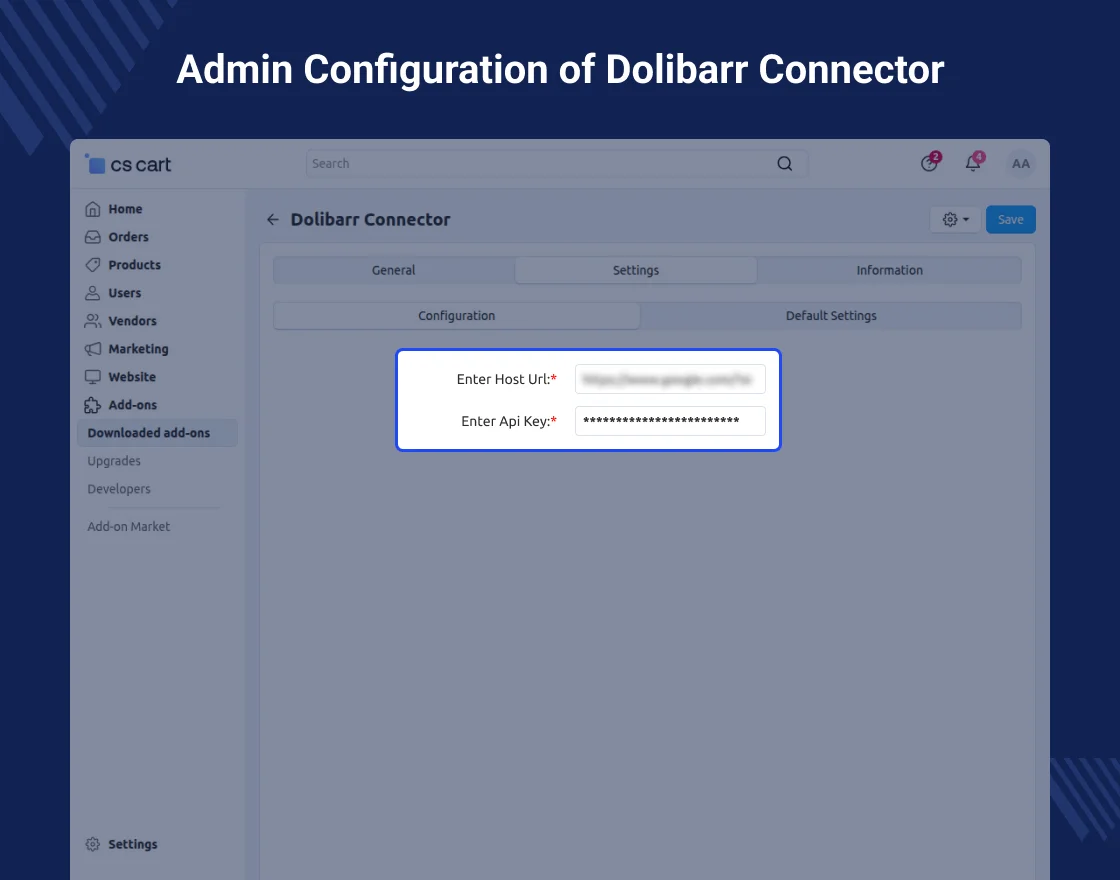Click the Vendors people icon

point(93,321)
